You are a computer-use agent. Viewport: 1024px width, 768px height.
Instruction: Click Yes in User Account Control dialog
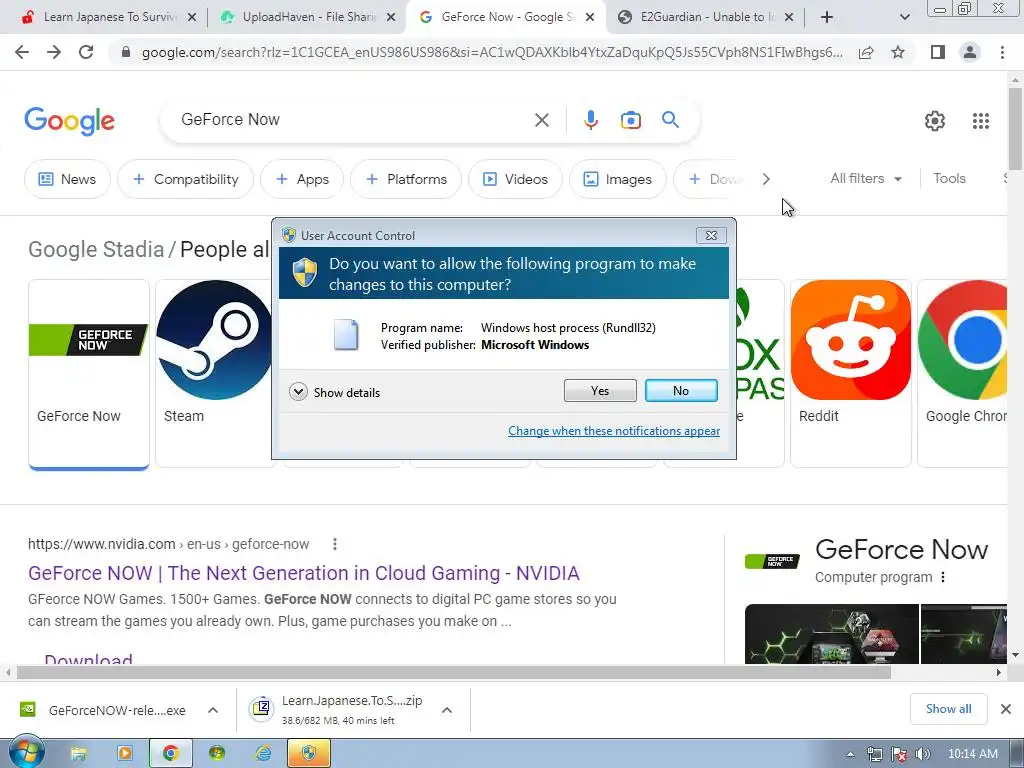(x=600, y=391)
